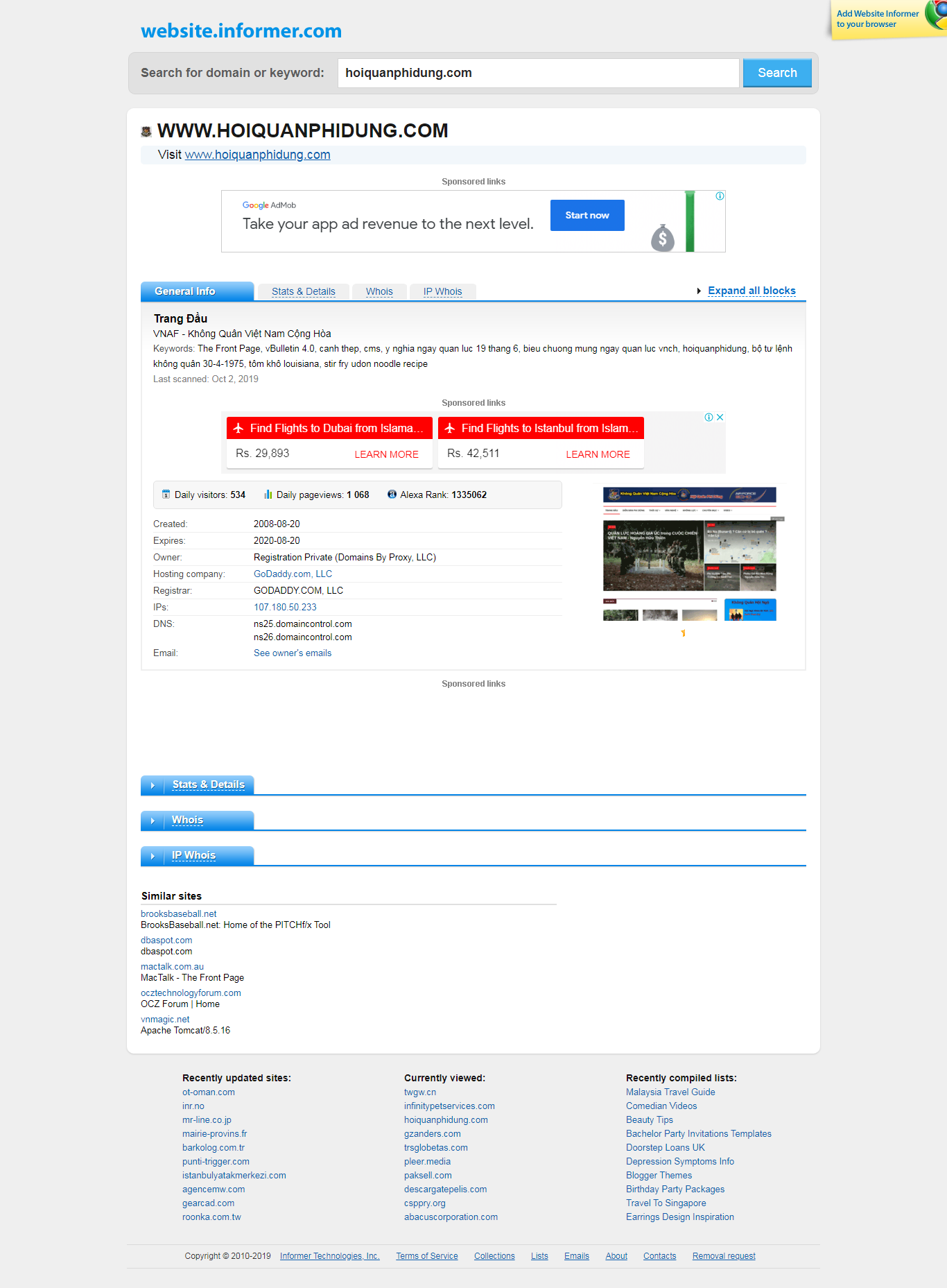Open currently viewed infinitypetservices.com
Screen dimensions: 947x1288
click(x=449, y=1106)
